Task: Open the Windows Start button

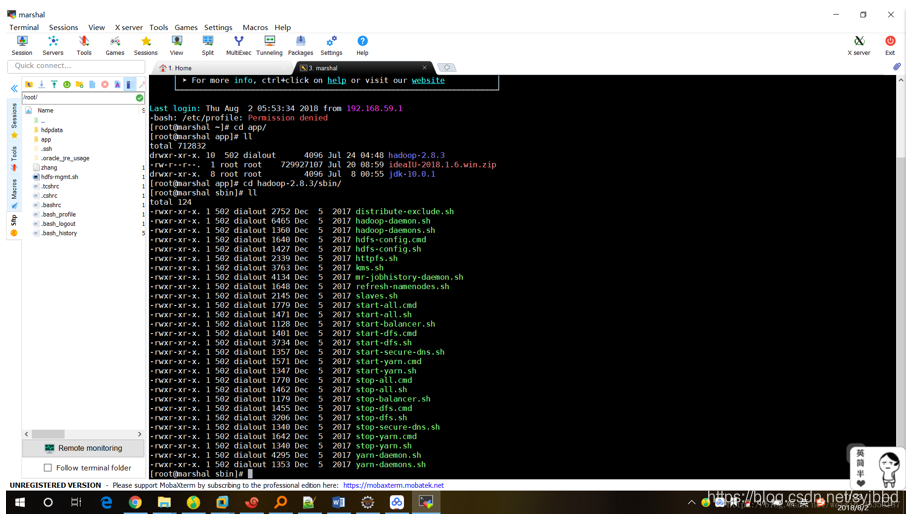Action: point(20,502)
